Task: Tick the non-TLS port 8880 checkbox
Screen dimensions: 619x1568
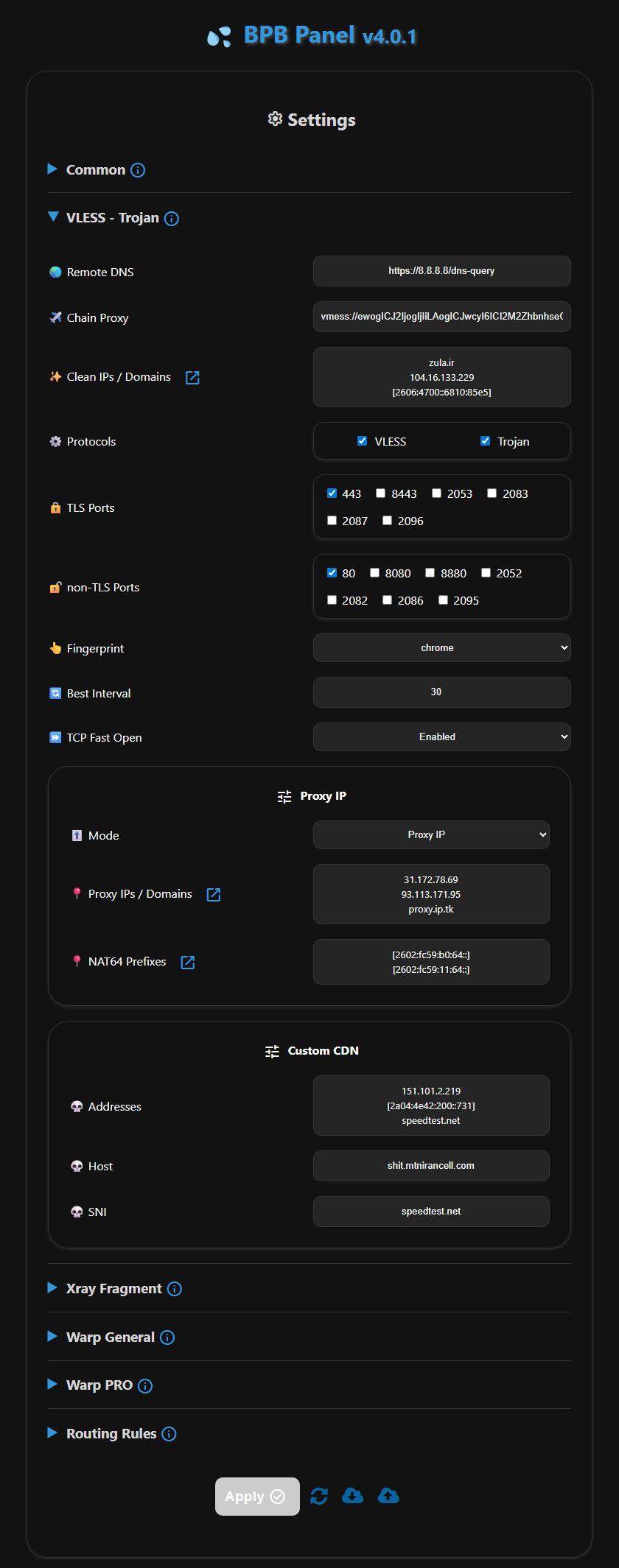Action: coord(430,573)
